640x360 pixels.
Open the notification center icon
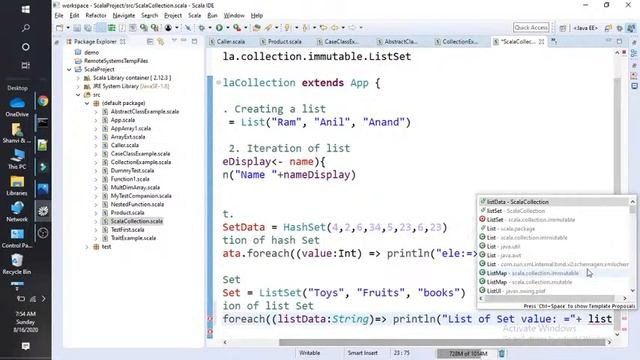25,346
